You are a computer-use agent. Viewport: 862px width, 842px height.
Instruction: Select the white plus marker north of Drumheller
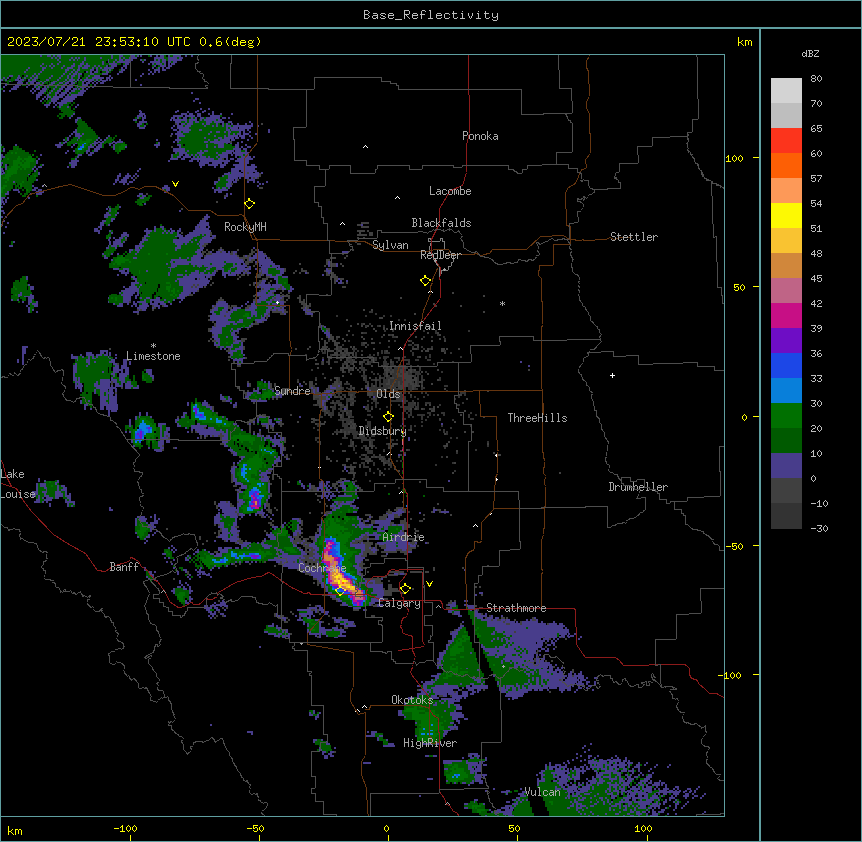(612, 375)
